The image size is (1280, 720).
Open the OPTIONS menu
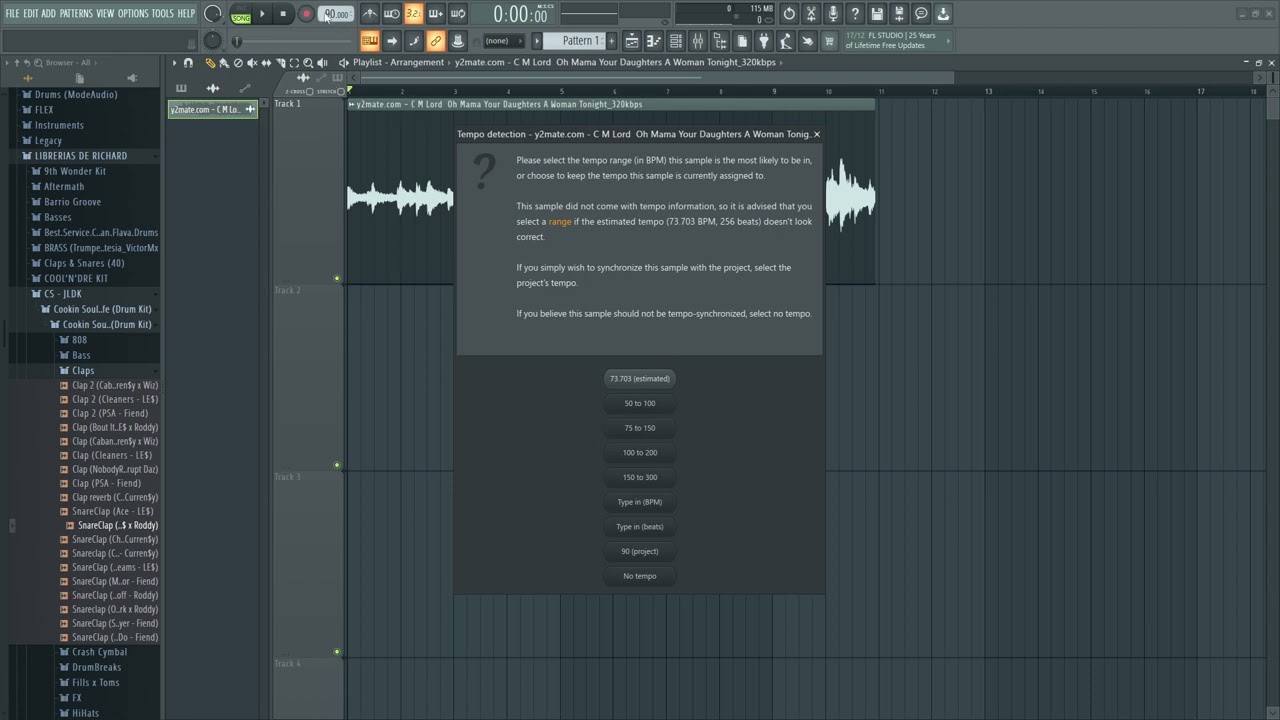pos(133,14)
